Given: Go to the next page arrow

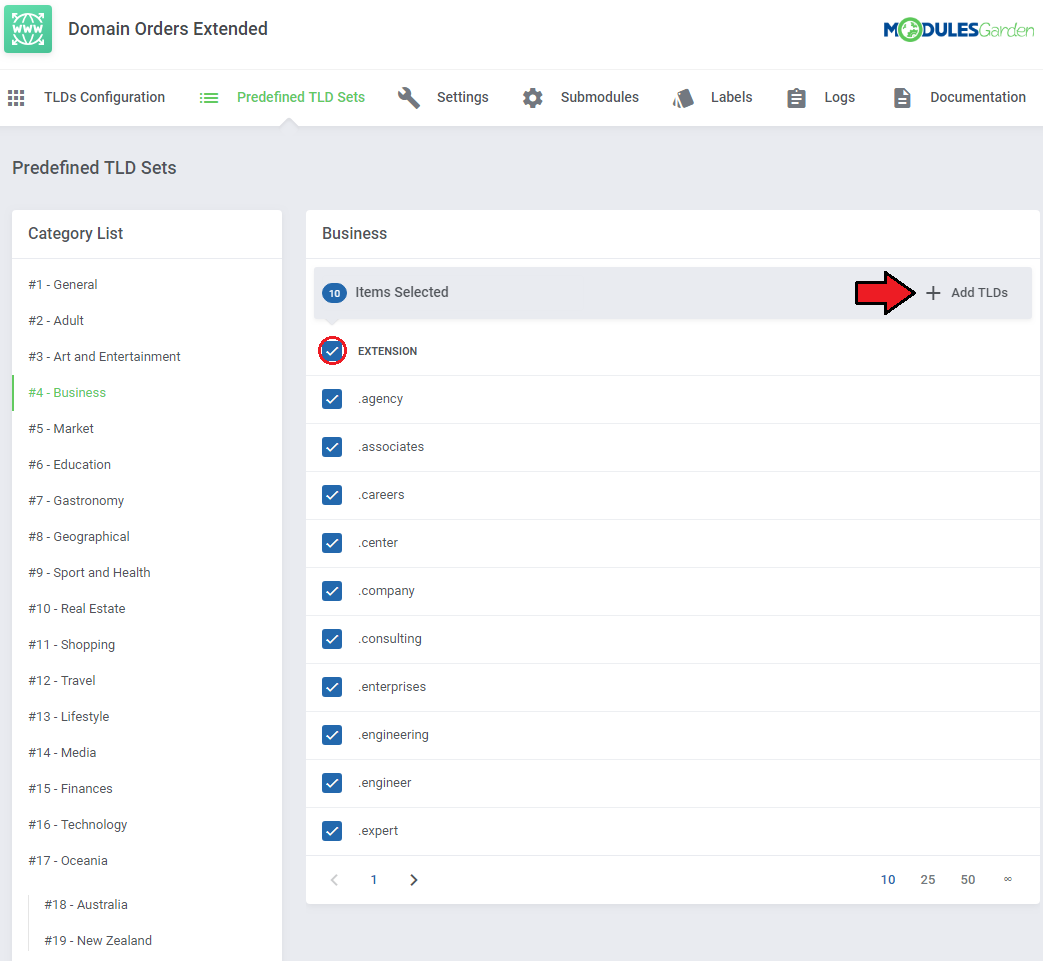Looking at the screenshot, I should (x=414, y=880).
